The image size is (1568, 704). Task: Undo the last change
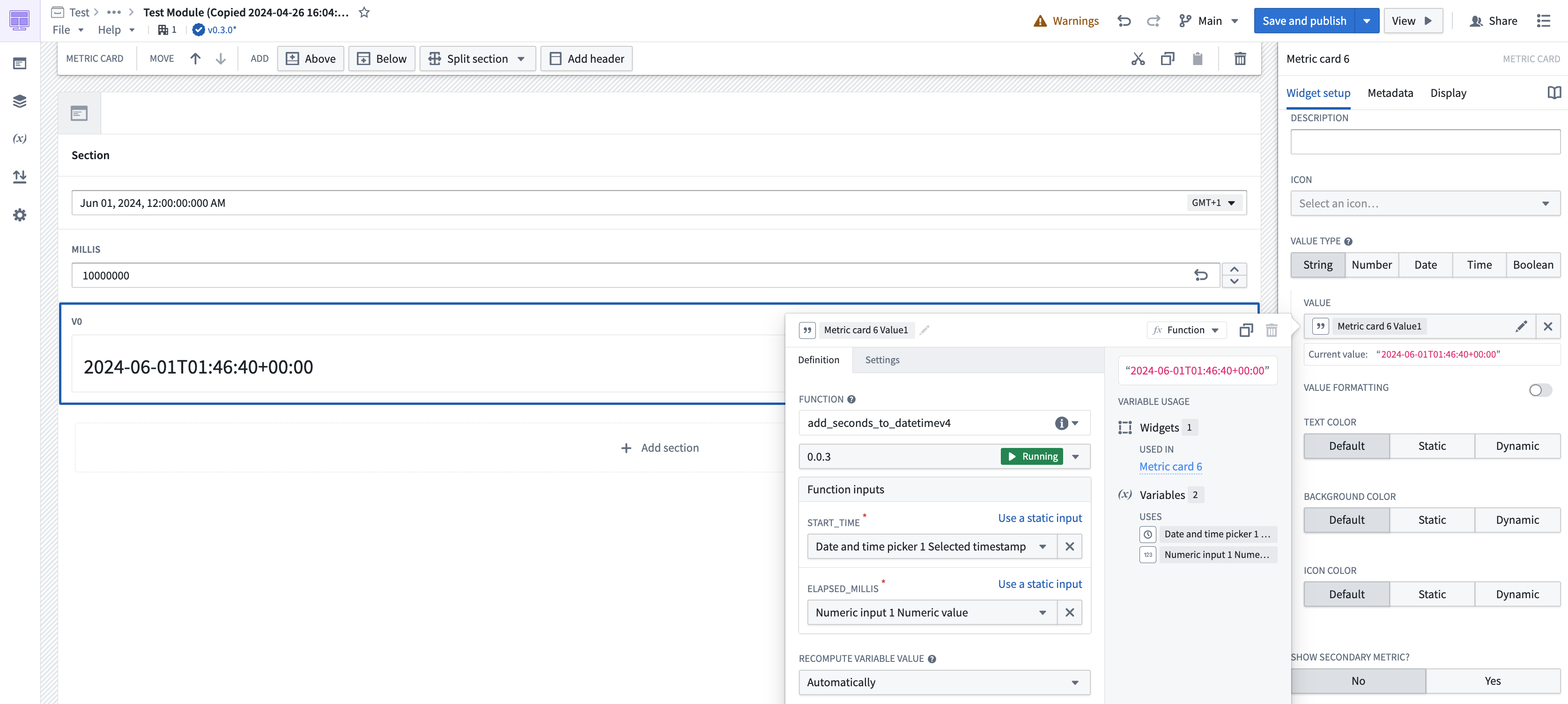click(1124, 21)
